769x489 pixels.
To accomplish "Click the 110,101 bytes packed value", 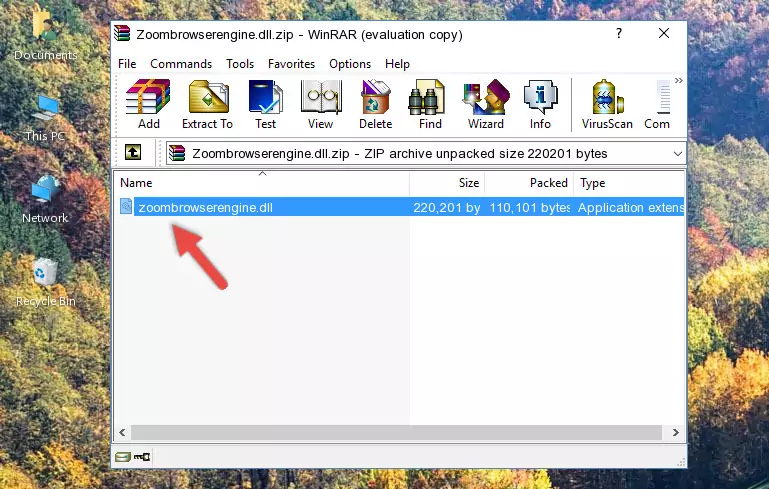I will pyautogui.click(x=530, y=207).
